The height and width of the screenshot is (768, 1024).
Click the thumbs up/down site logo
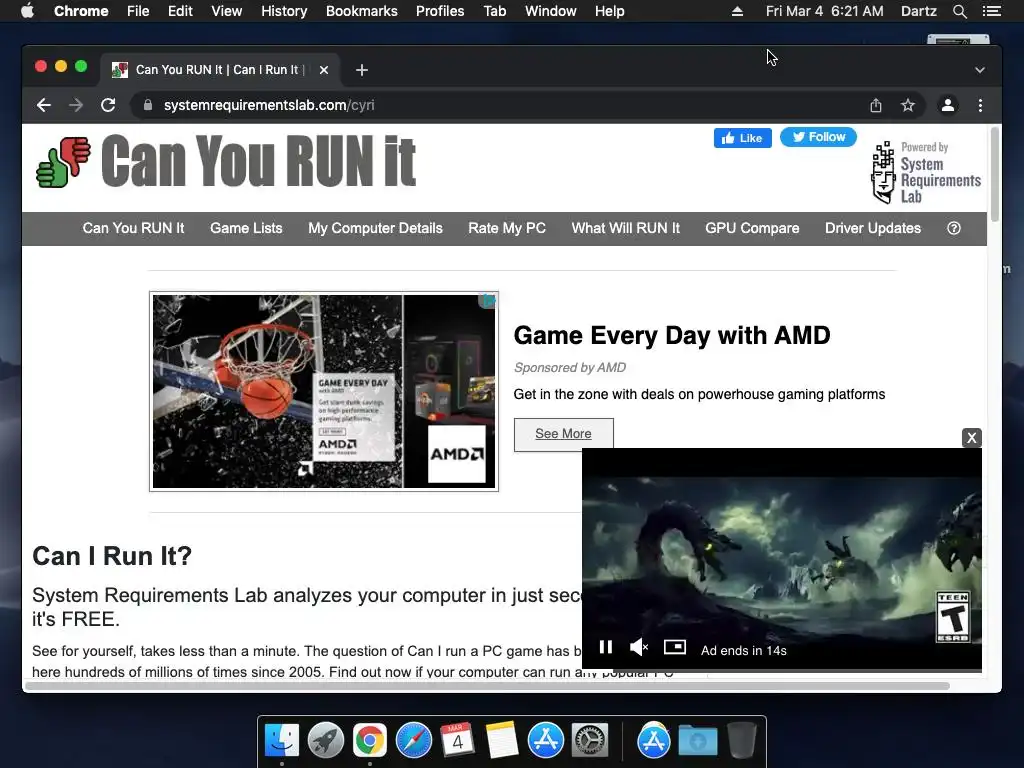(x=63, y=162)
